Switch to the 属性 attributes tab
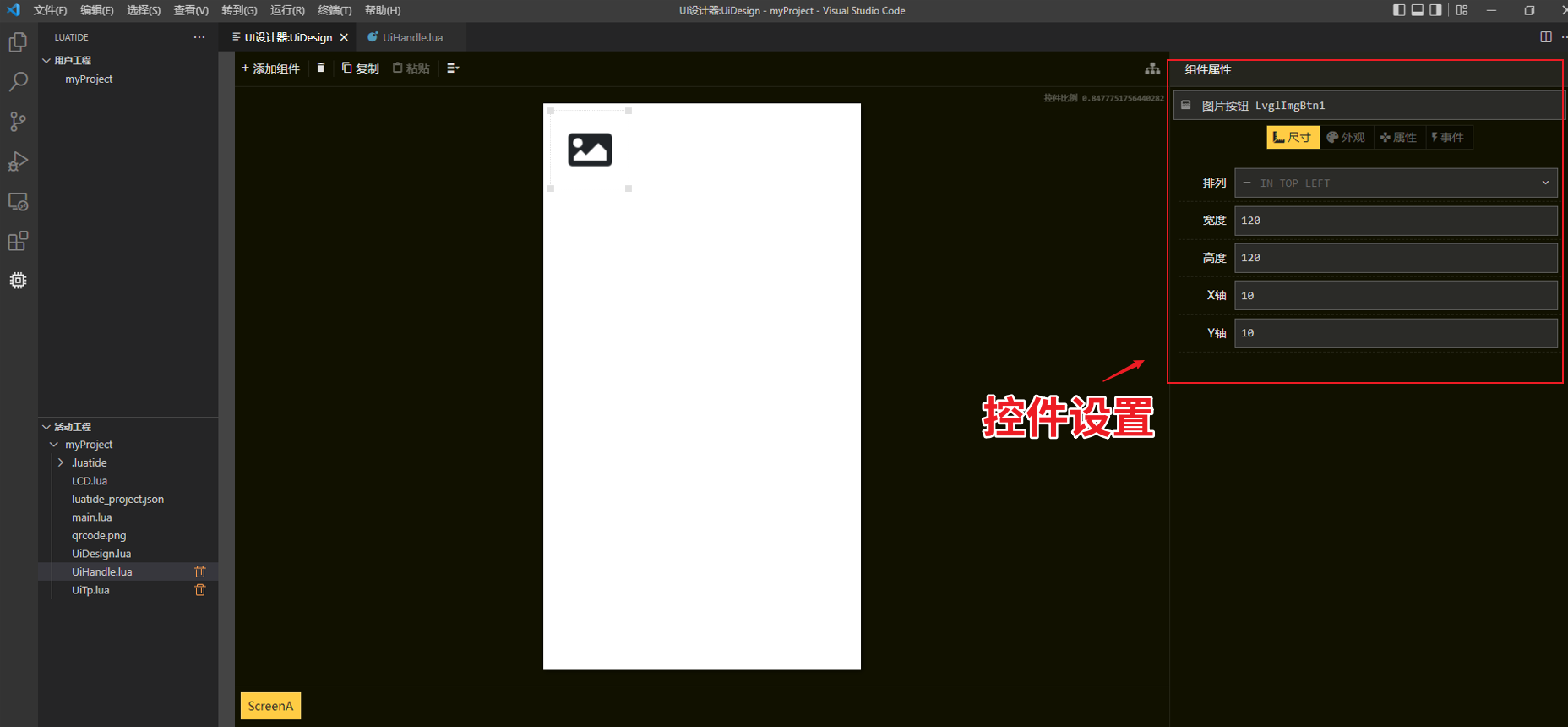Screen dimensions: 1568x727 pos(1398,137)
